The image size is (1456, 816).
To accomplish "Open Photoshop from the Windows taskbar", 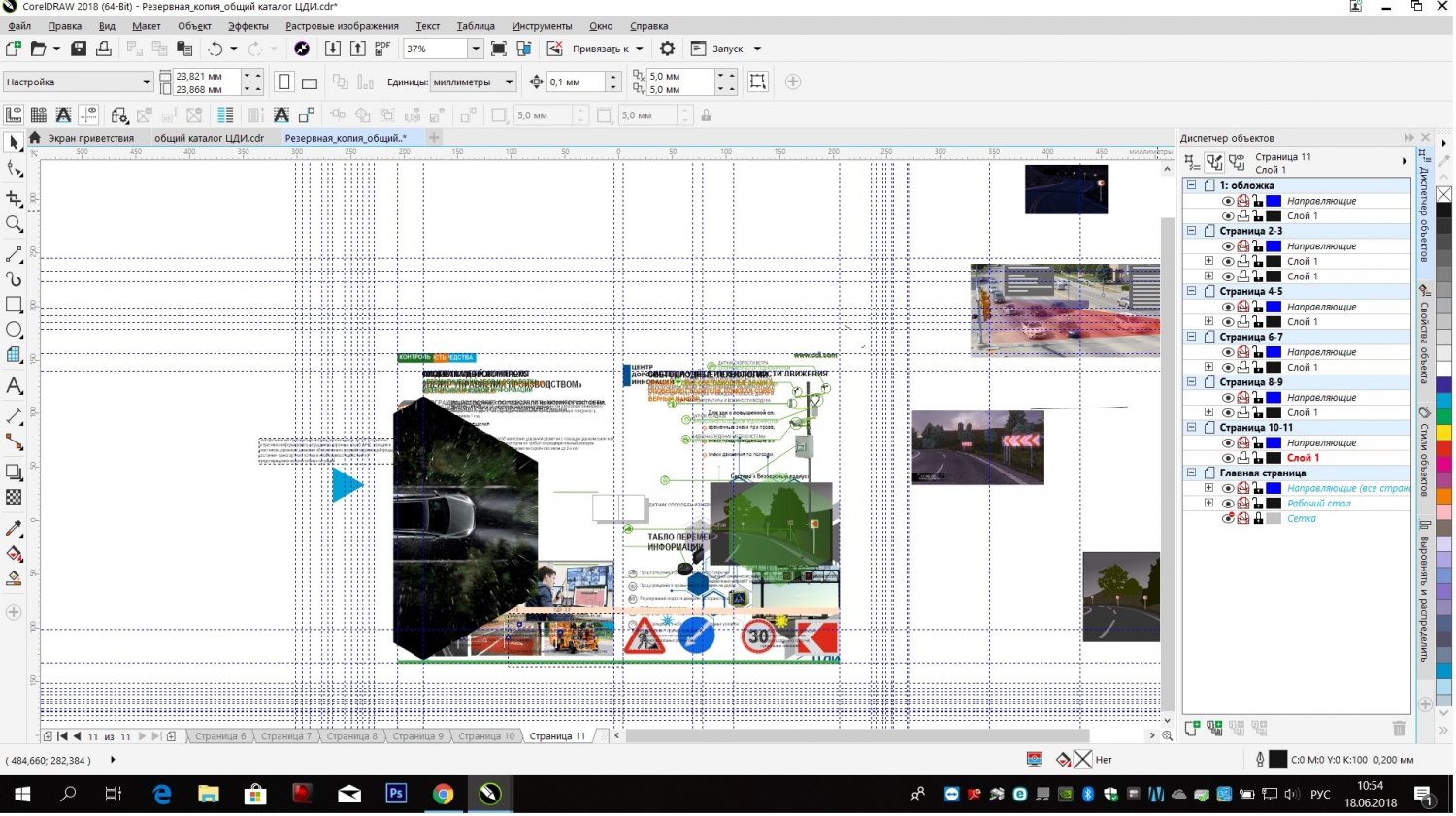I will [396, 794].
